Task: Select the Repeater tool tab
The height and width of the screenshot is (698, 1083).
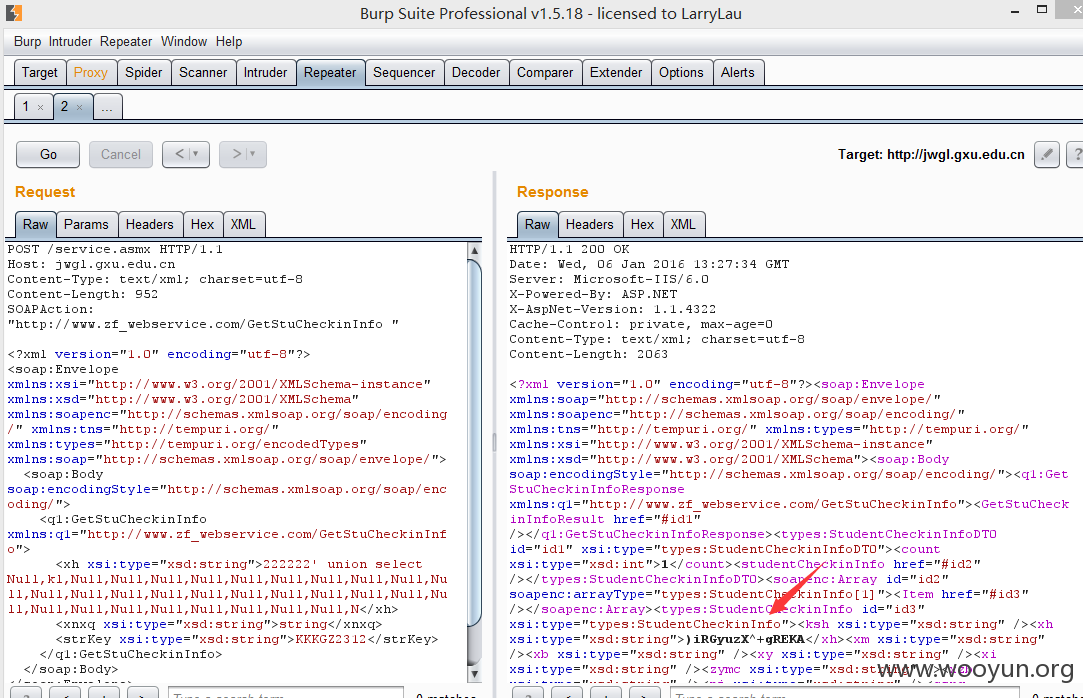Action: click(x=330, y=72)
